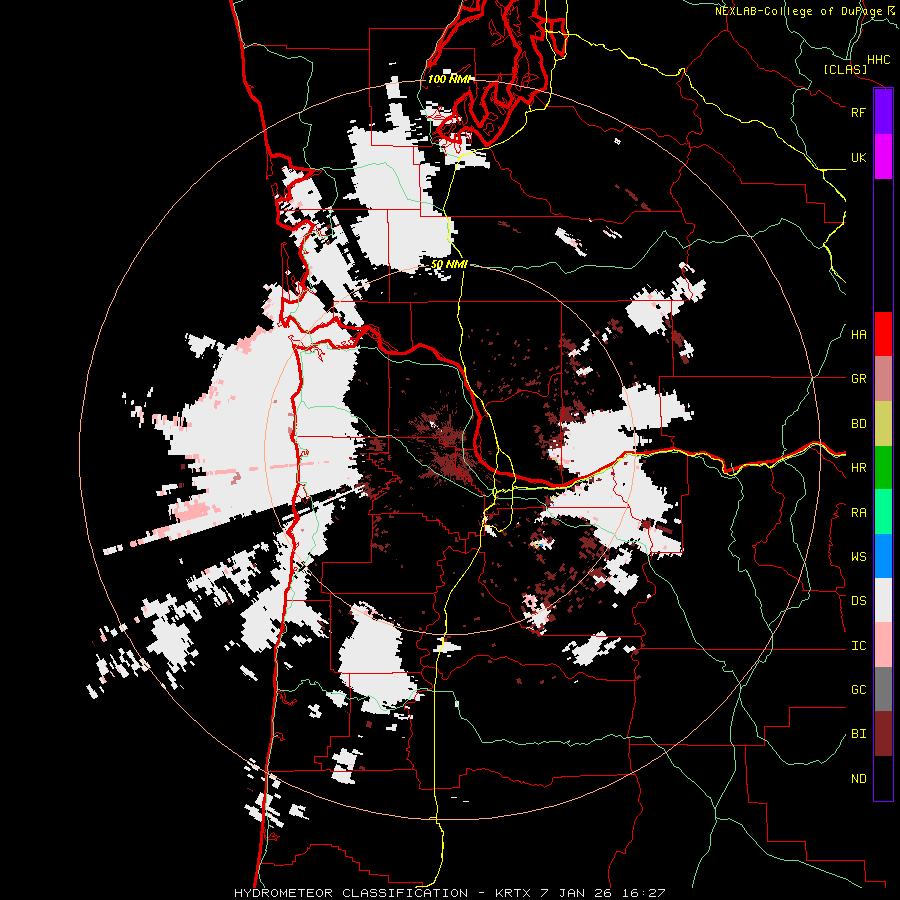Click the magenta UK legend color swatch

tap(883, 156)
